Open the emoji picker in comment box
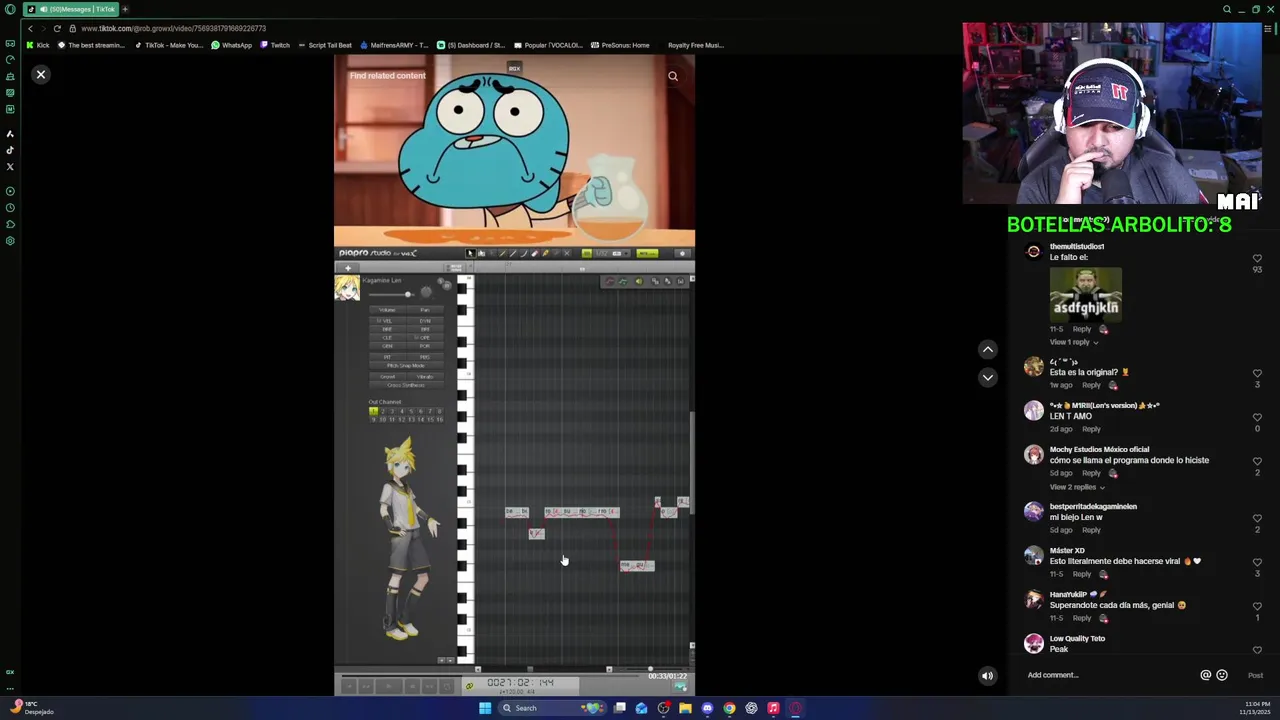The image size is (1280, 720). [x=1221, y=675]
